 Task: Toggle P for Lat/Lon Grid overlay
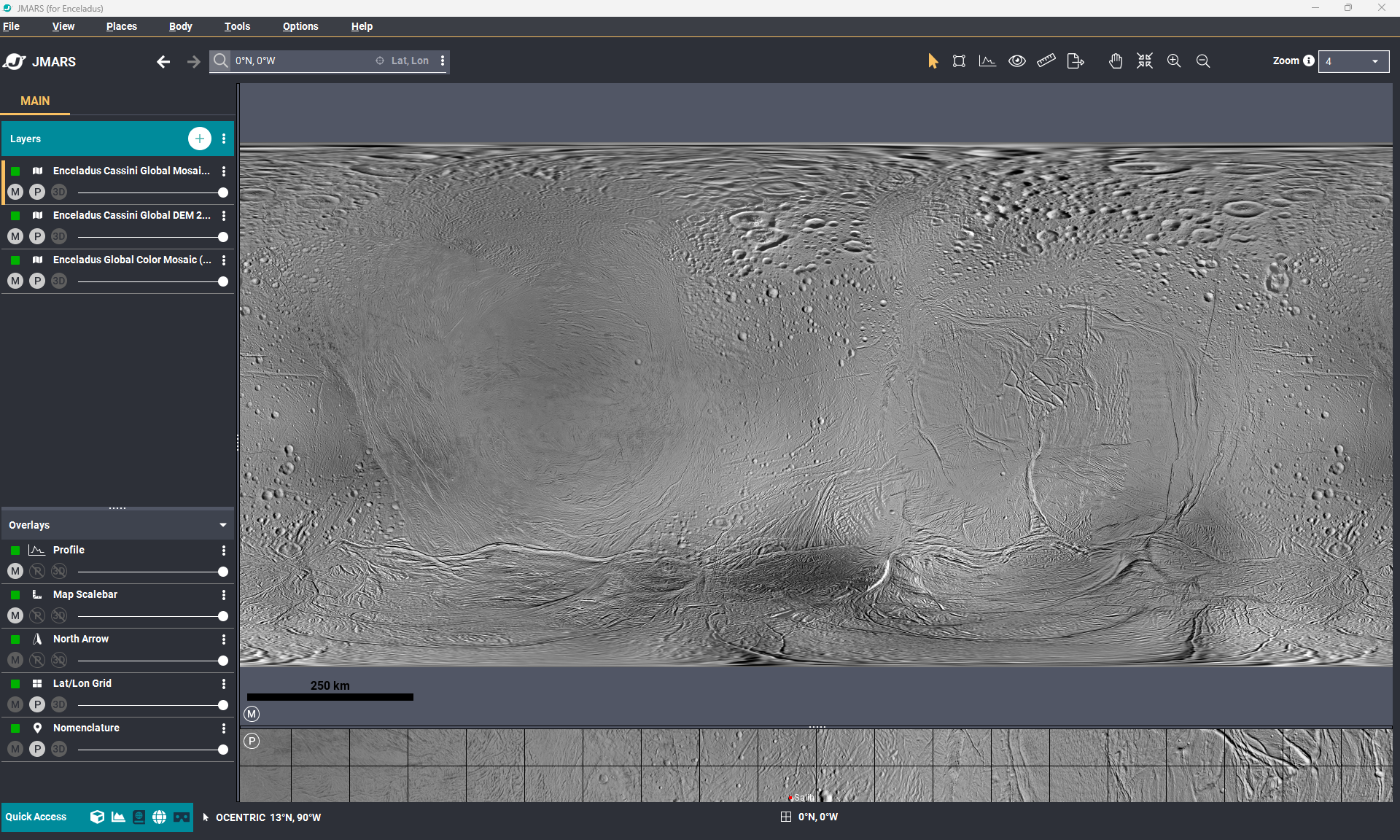click(x=37, y=705)
